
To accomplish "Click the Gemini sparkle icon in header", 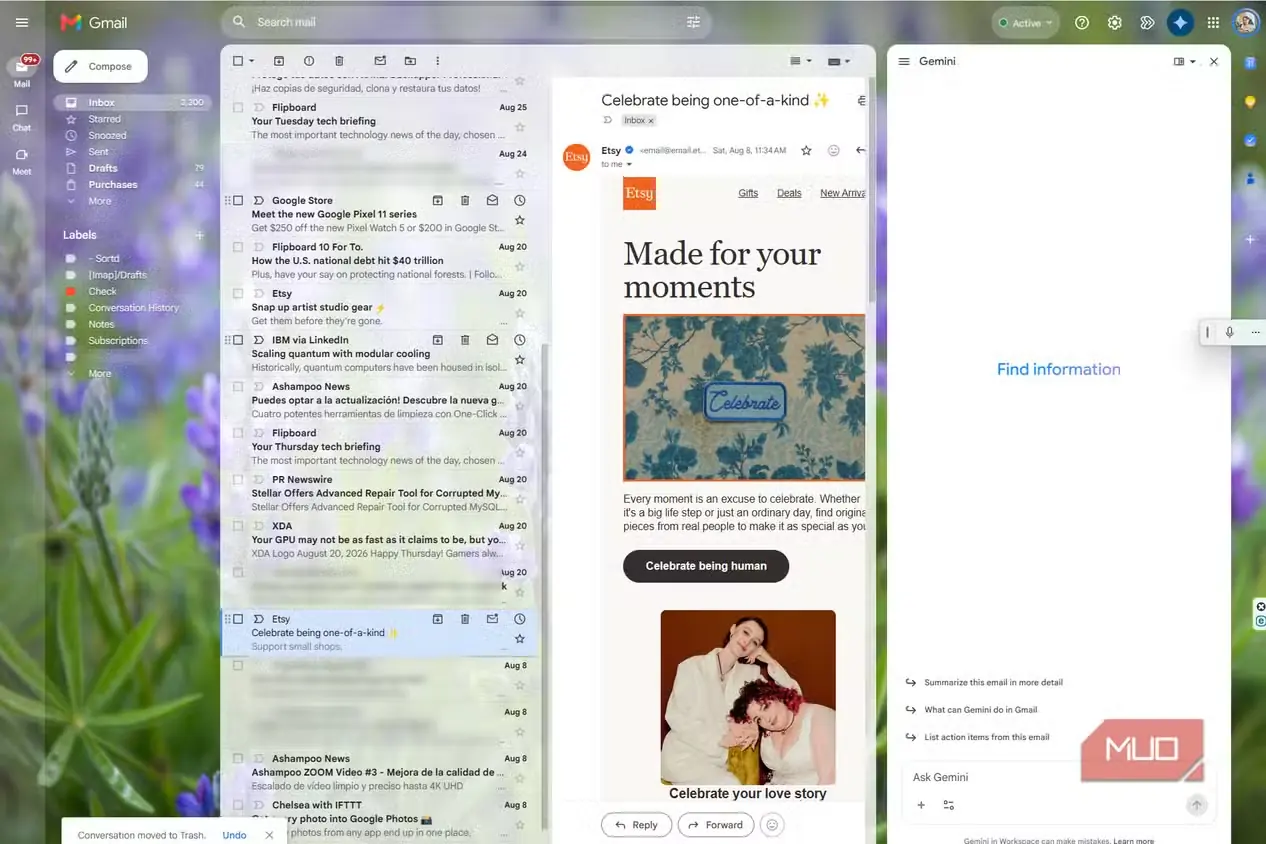I will [1180, 23].
